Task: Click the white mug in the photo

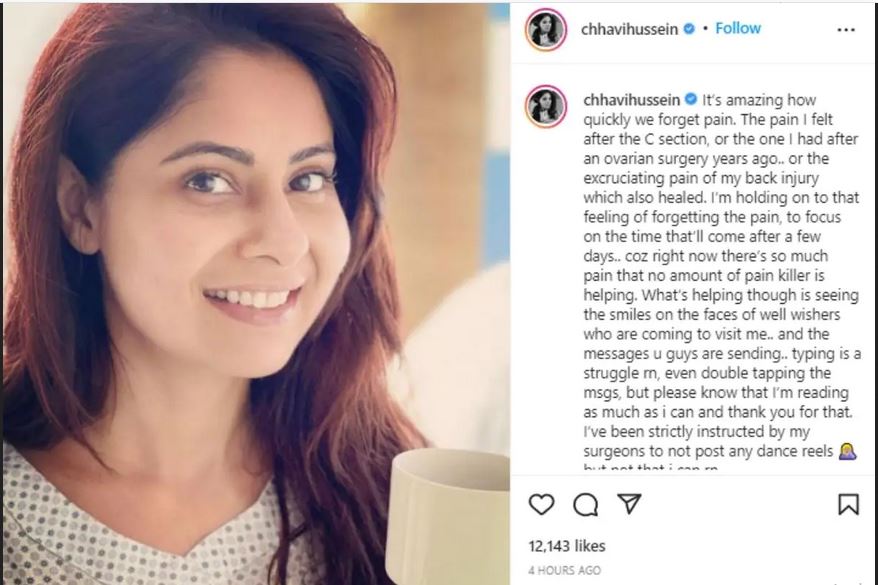Action: 447,516
